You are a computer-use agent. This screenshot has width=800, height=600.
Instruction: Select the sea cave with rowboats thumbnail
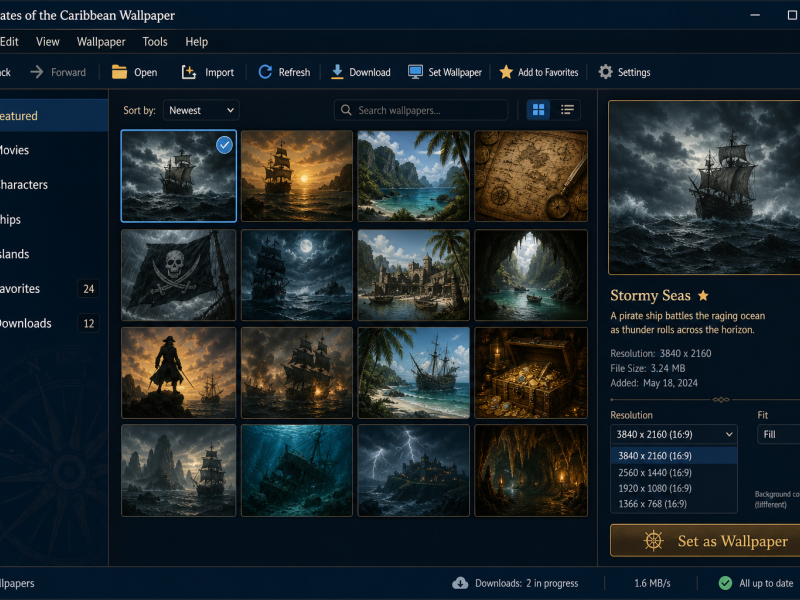[x=531, y=275]
